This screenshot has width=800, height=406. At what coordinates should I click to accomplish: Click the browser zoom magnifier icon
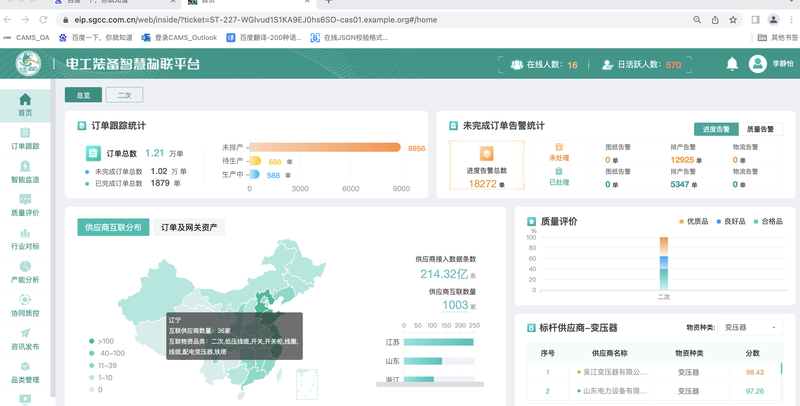[697, 20]
